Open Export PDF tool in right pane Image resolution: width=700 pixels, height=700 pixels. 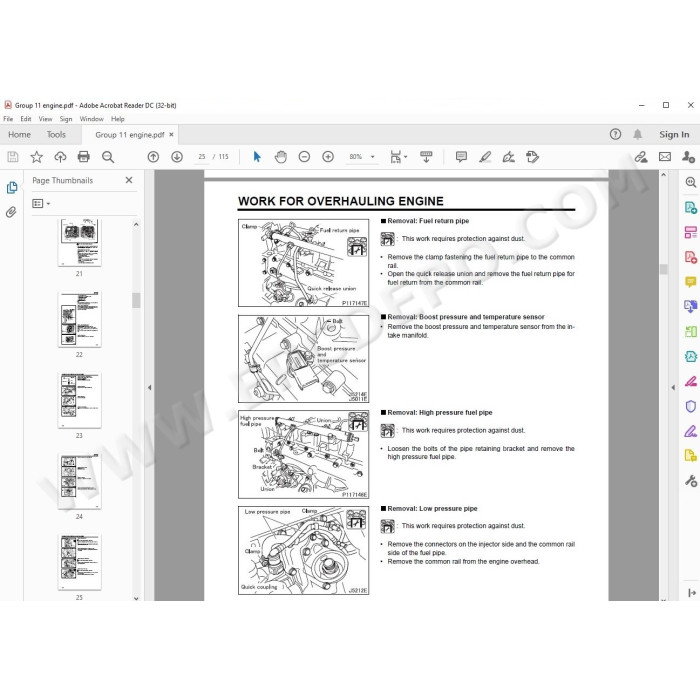(x=691, y=207)
